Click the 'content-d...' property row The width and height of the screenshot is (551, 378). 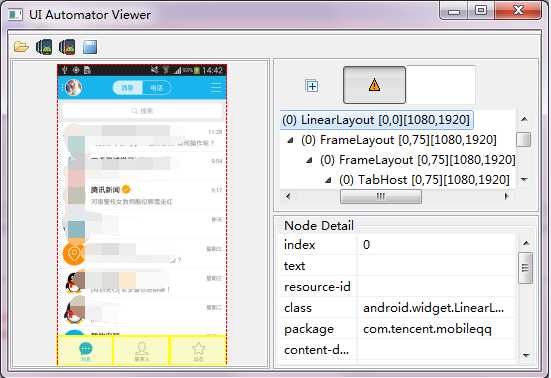coord(398,350)
